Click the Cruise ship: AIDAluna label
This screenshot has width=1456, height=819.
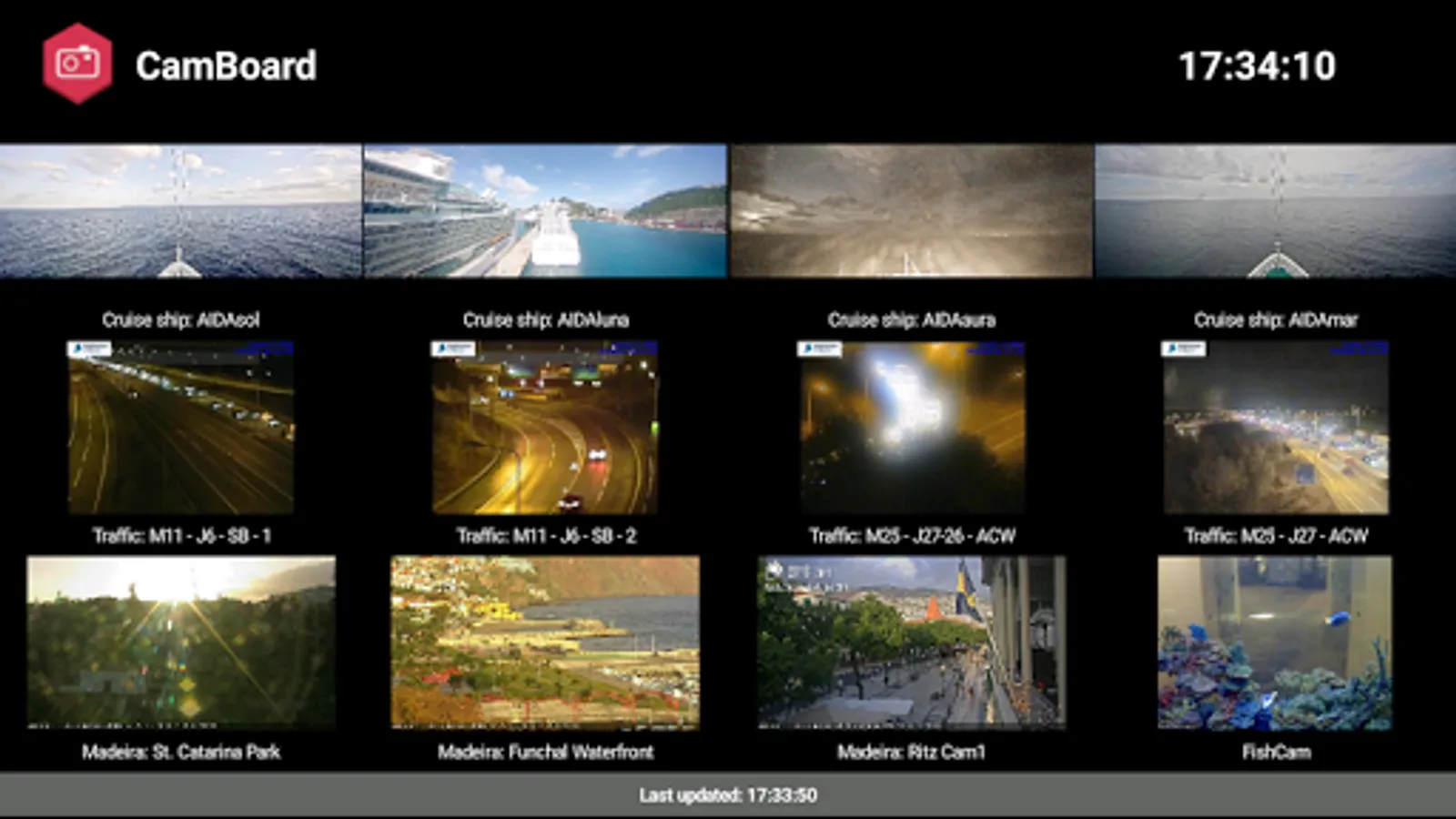click(x=545, y=319)
